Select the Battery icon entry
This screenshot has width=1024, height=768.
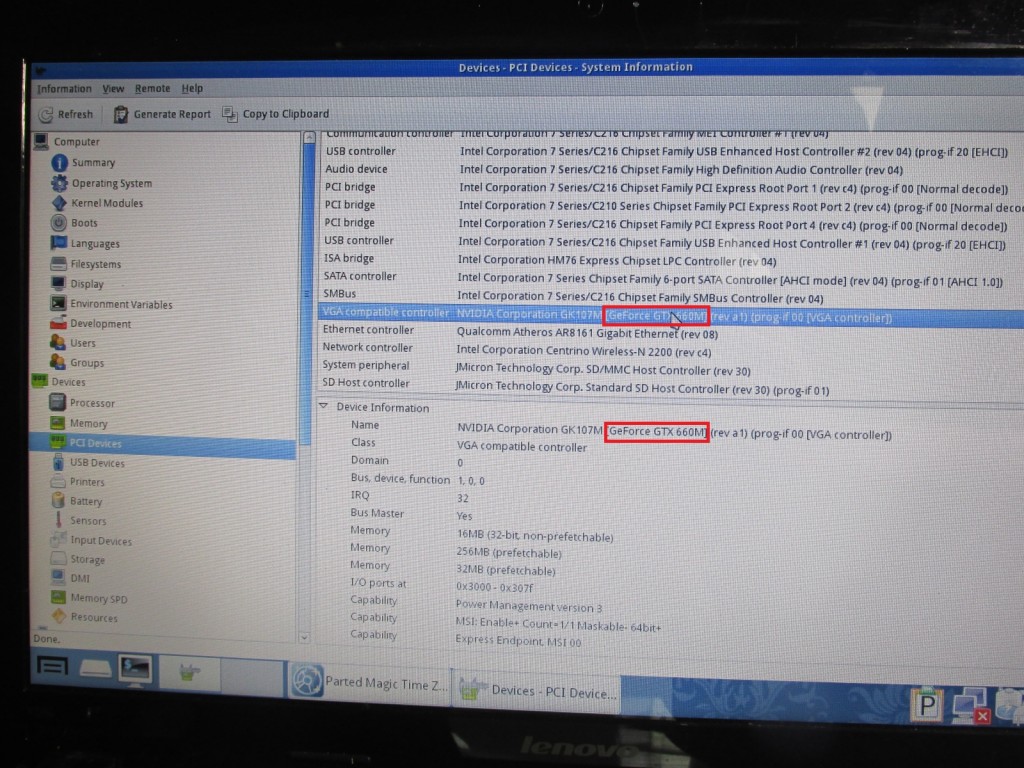point(58,501)
